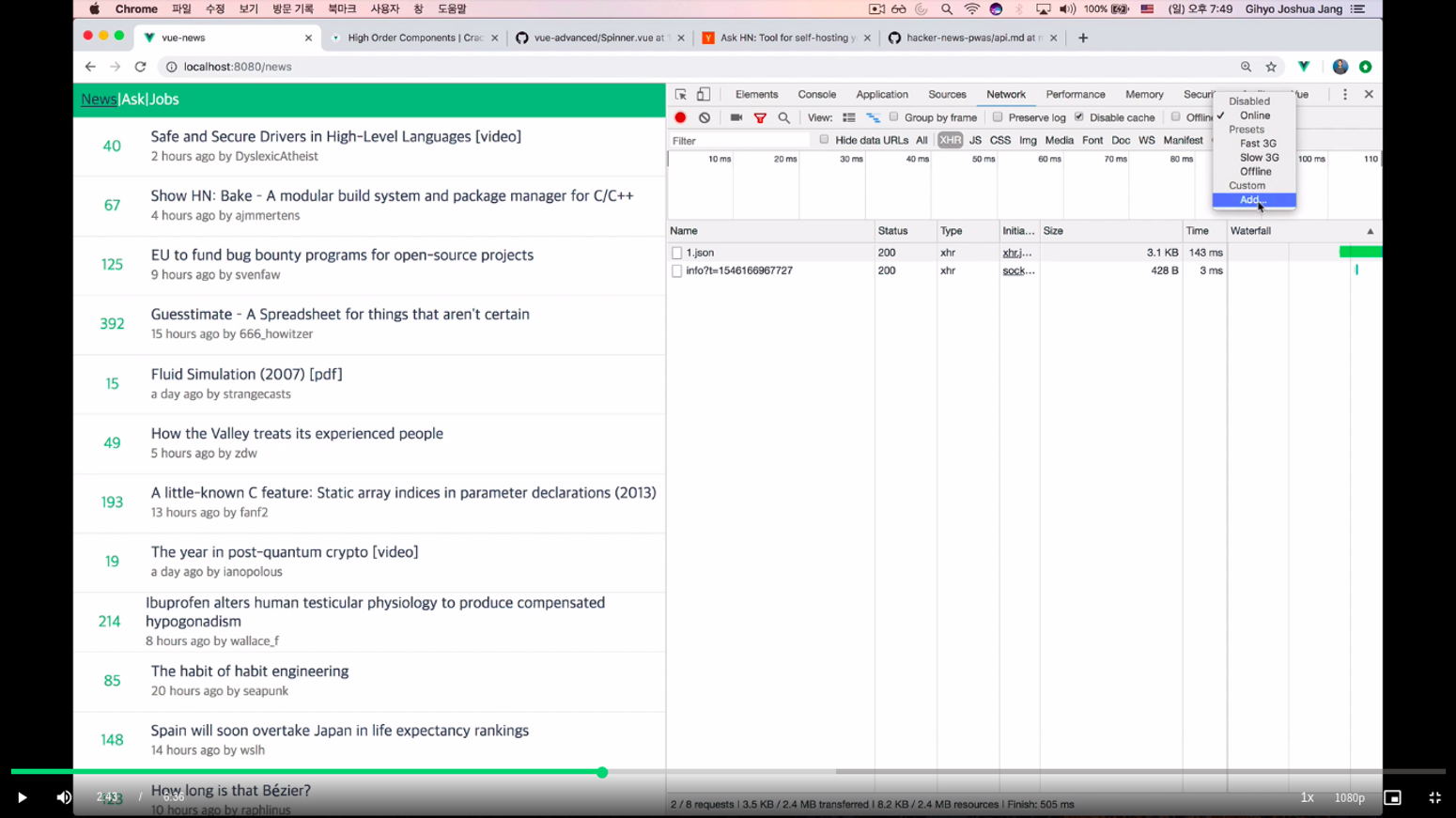Open the Performance DevTools tab

pos(1076,95)
